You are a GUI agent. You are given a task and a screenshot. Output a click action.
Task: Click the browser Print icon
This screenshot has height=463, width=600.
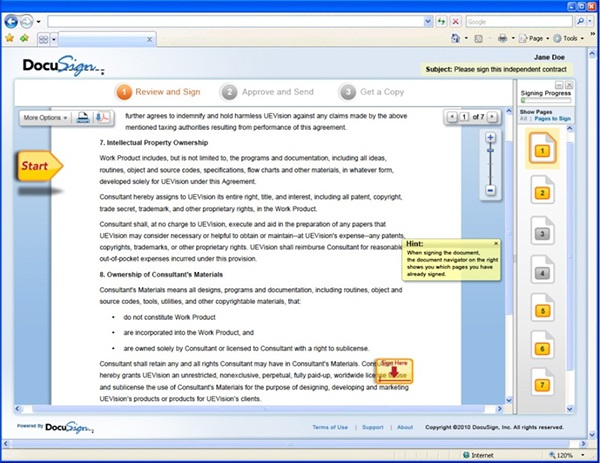point(502,38)
